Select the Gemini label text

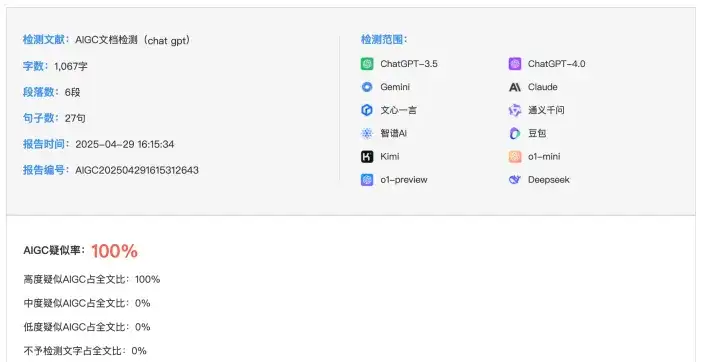(x=395, y=87)
